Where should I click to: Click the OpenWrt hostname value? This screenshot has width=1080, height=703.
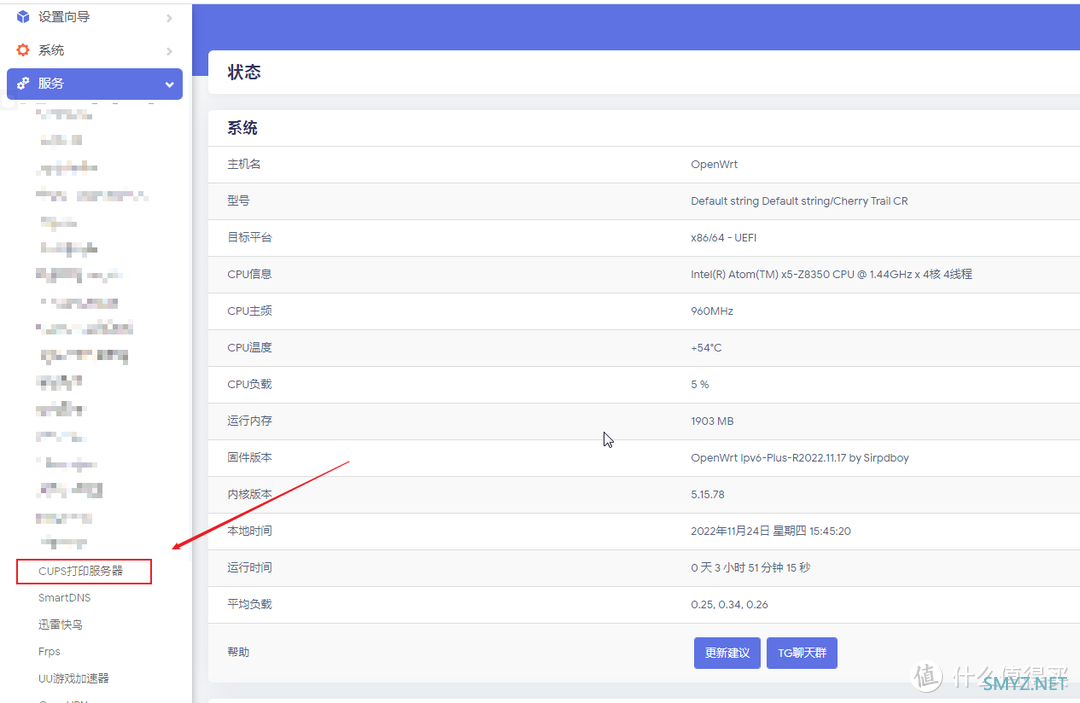[x=714, y=164]
